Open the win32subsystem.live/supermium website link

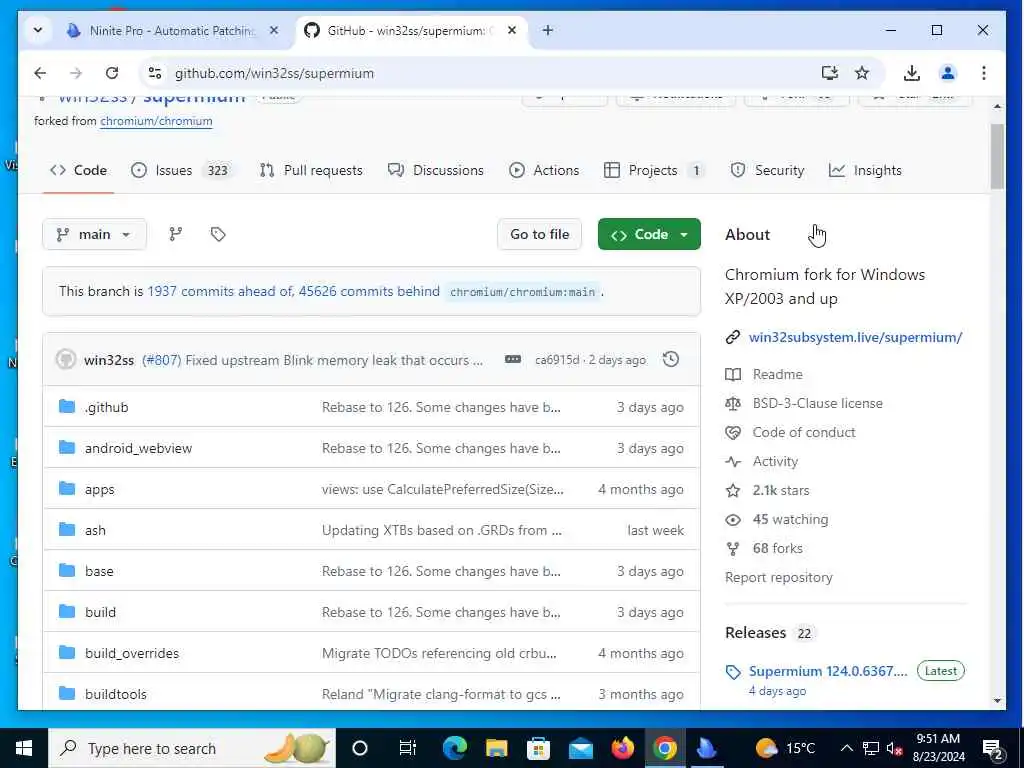pos(856,338)
